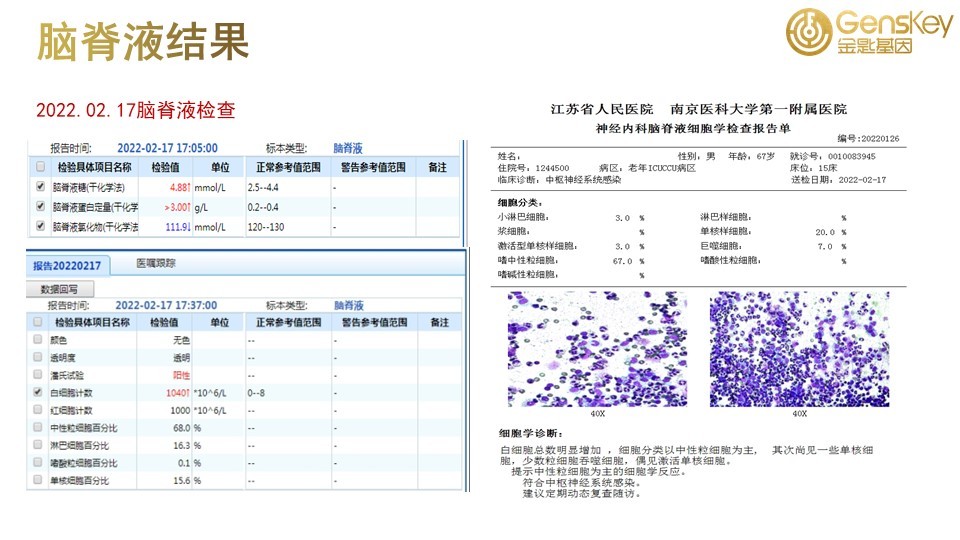
Task: Click the 数据回写 button
Action: point(59,289)
